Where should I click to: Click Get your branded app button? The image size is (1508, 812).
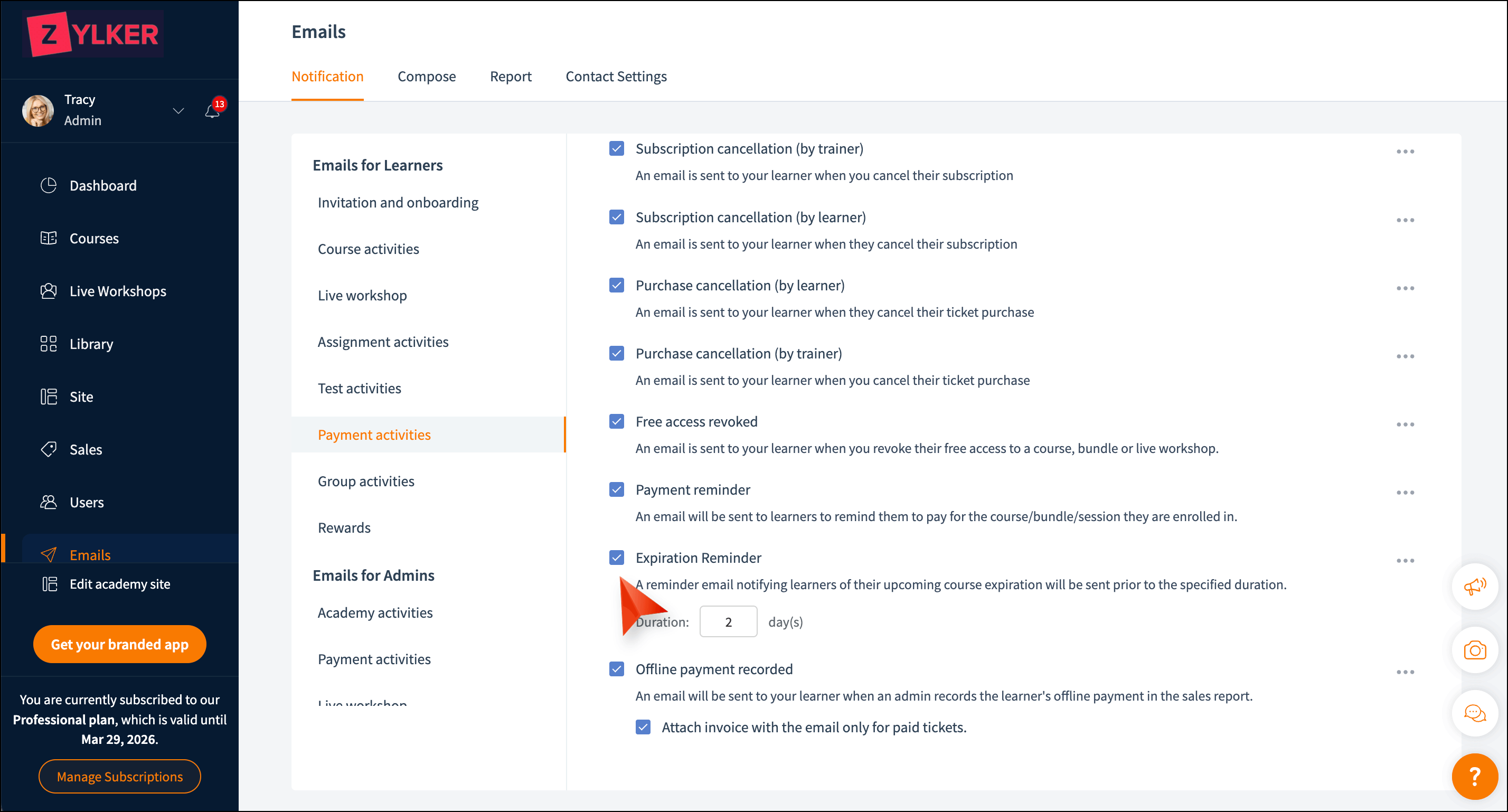119,644
